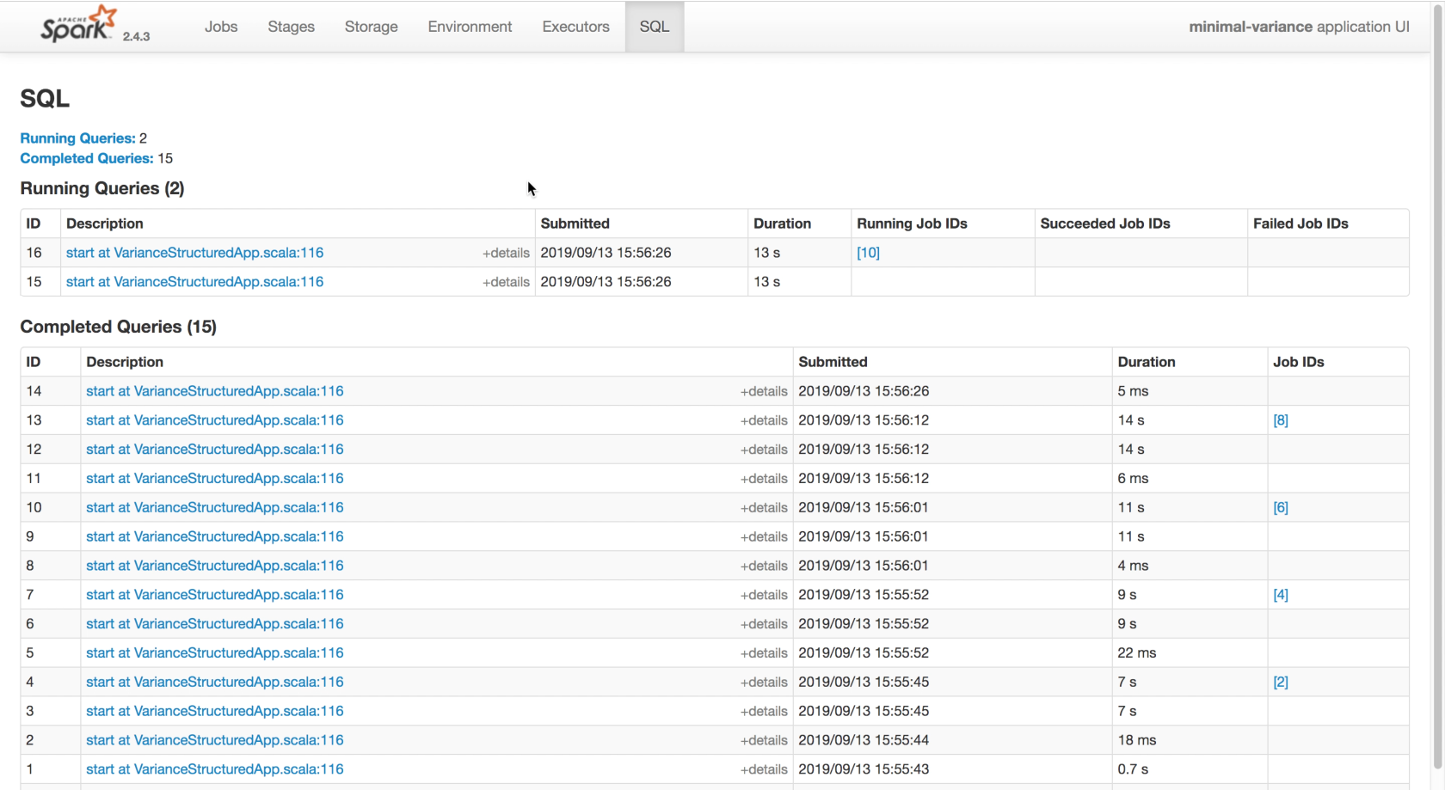Click the Apache Spark logo
This screenshot has width=1445, height=790.
point(80,25)
